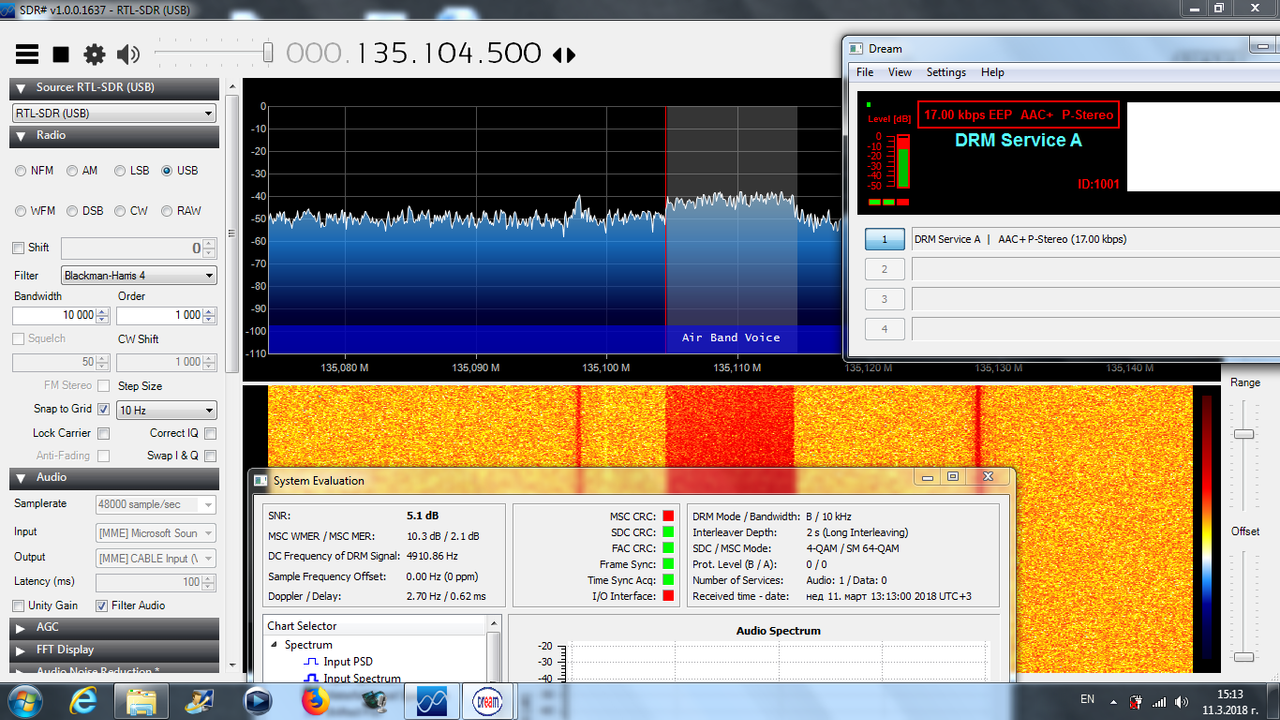Open the microphone recorder taskbar icon

(373, 701)
